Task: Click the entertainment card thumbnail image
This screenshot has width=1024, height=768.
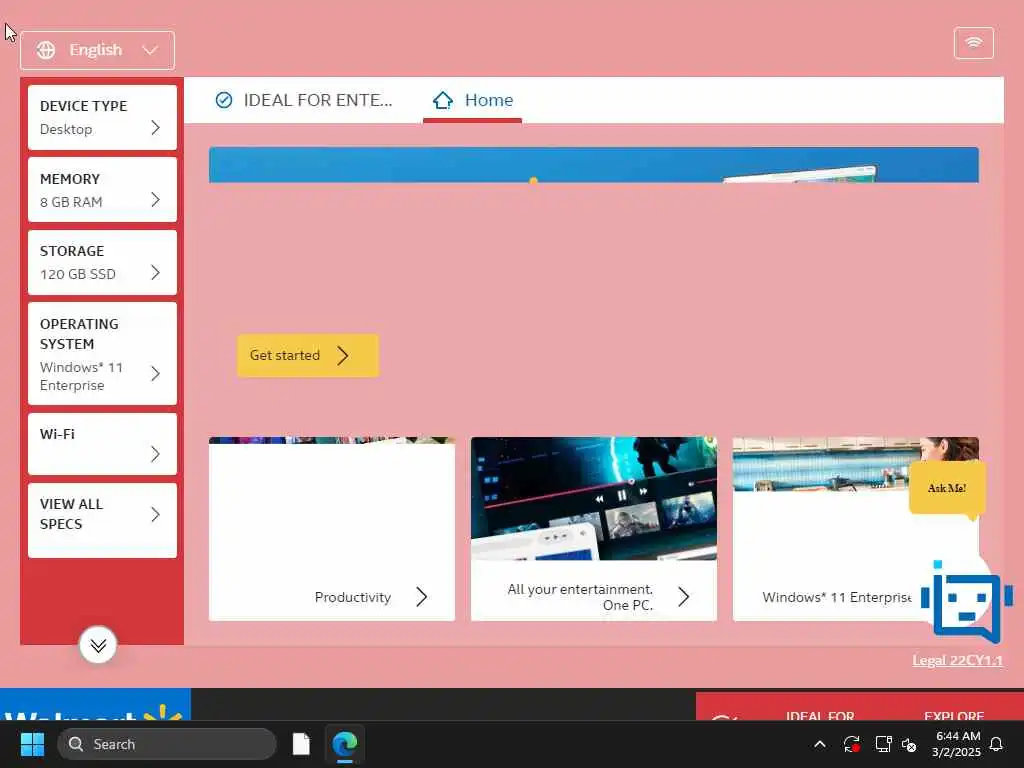Action: pos(594,498)
